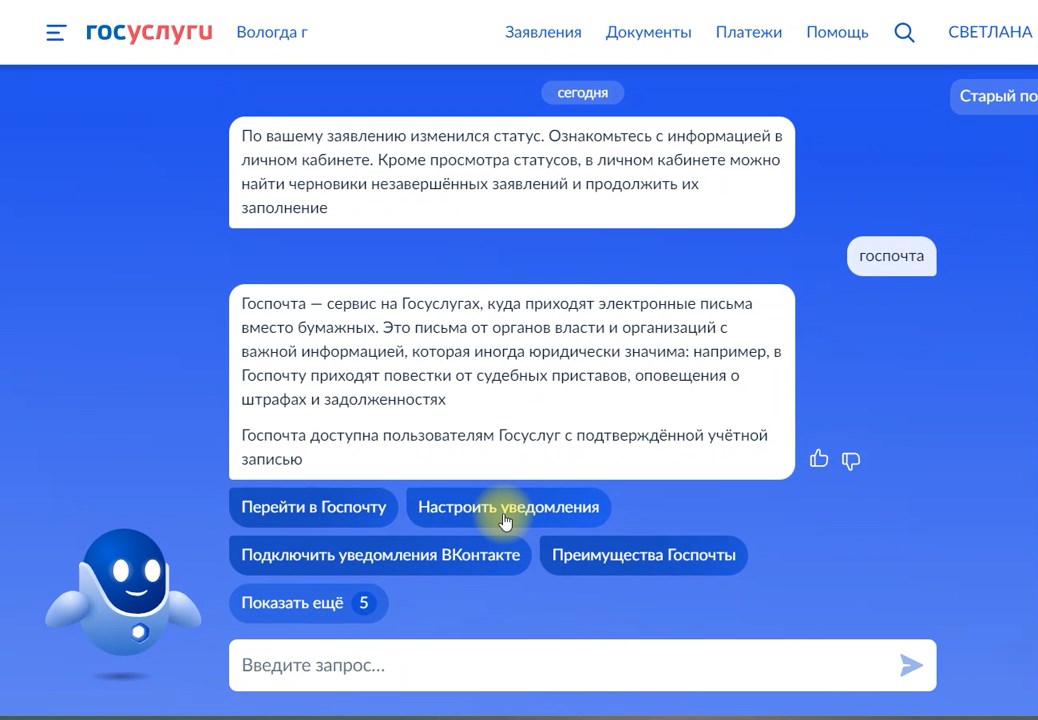
Task: Click the Госуслуги logo
Action: tap(149, 32)
